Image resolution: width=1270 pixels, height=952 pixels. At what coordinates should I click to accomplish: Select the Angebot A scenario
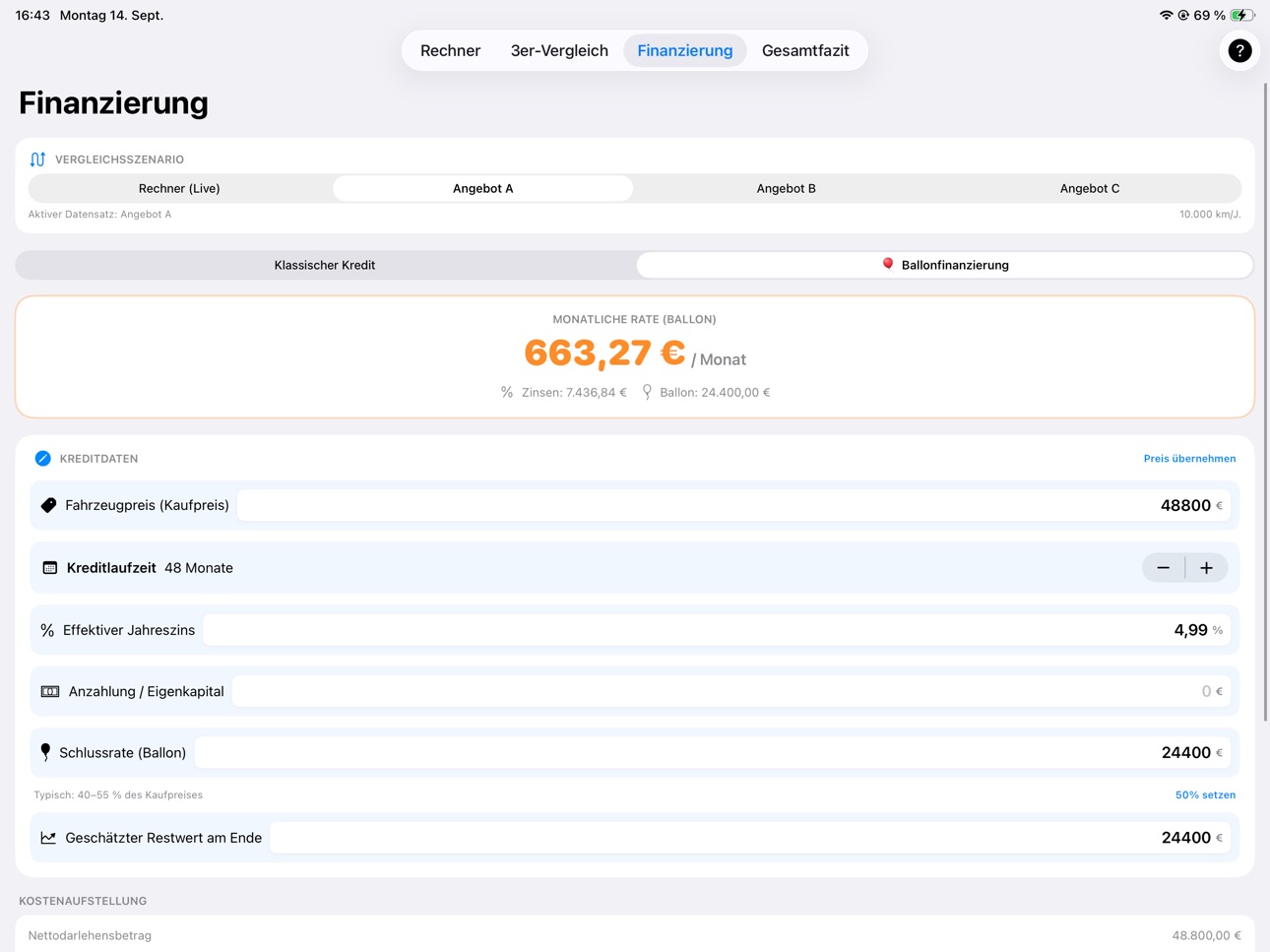[482, 188]
